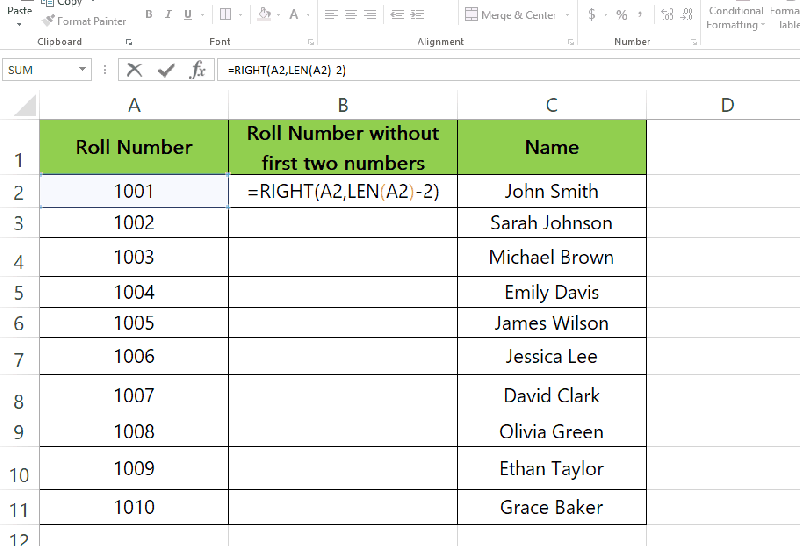The width and height of the screenshot is (800, 546).
Task: Align text left
Action: pos(331,14)
